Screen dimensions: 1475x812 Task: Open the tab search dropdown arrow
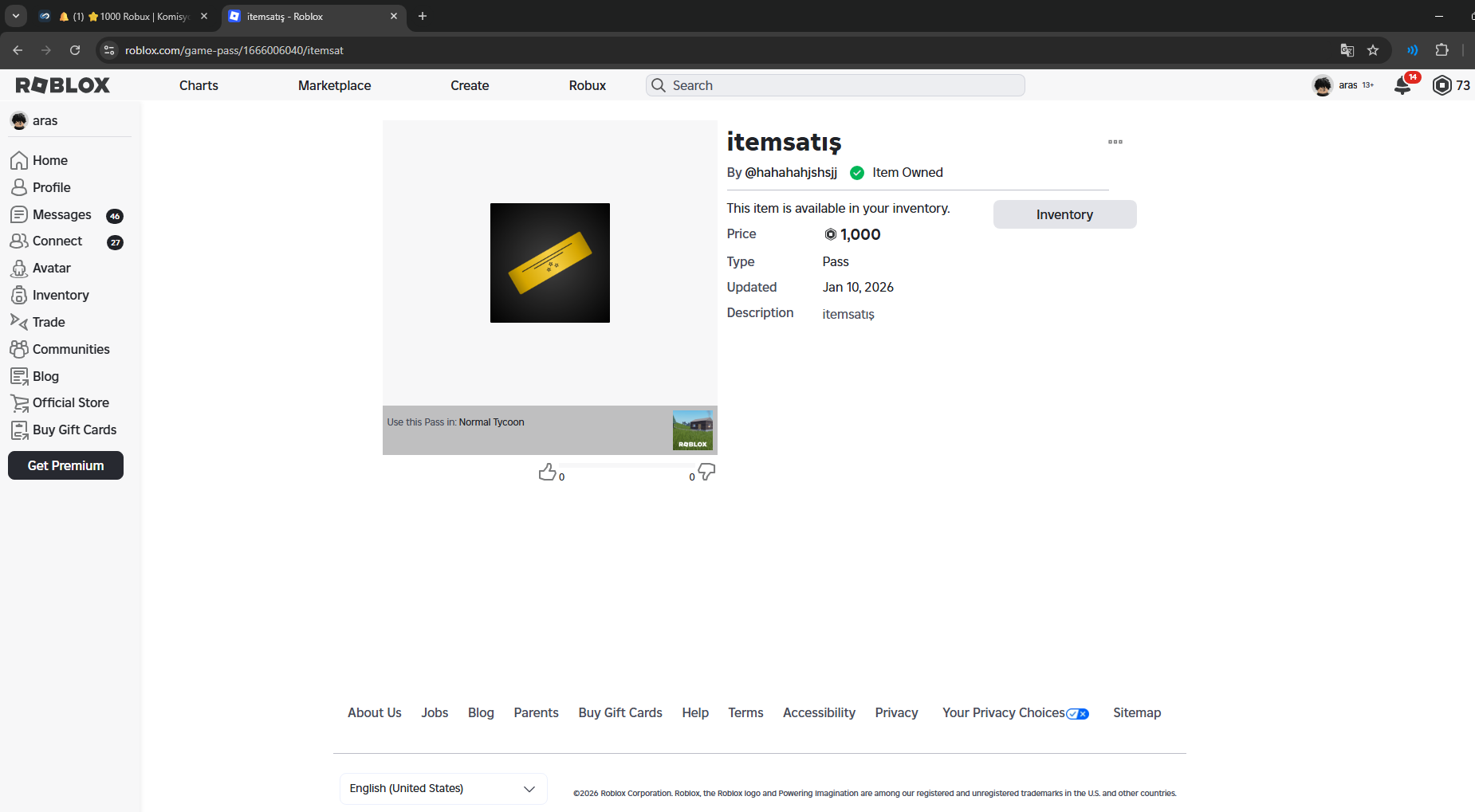pyautogui.click(x=16, y=16)
